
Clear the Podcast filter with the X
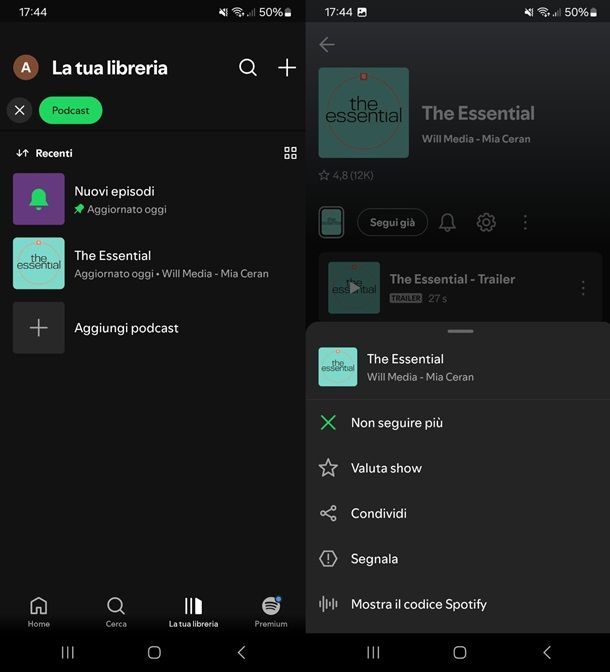[19, 111]
